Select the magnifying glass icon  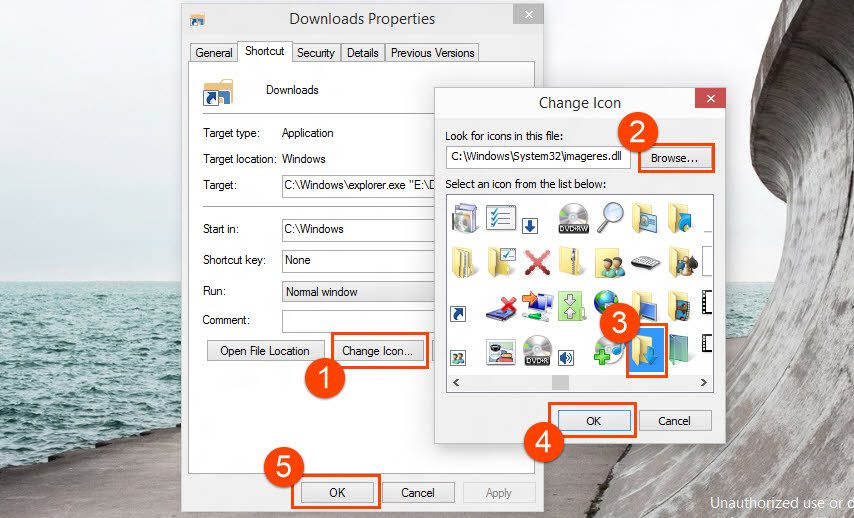(x=610, y=217)
